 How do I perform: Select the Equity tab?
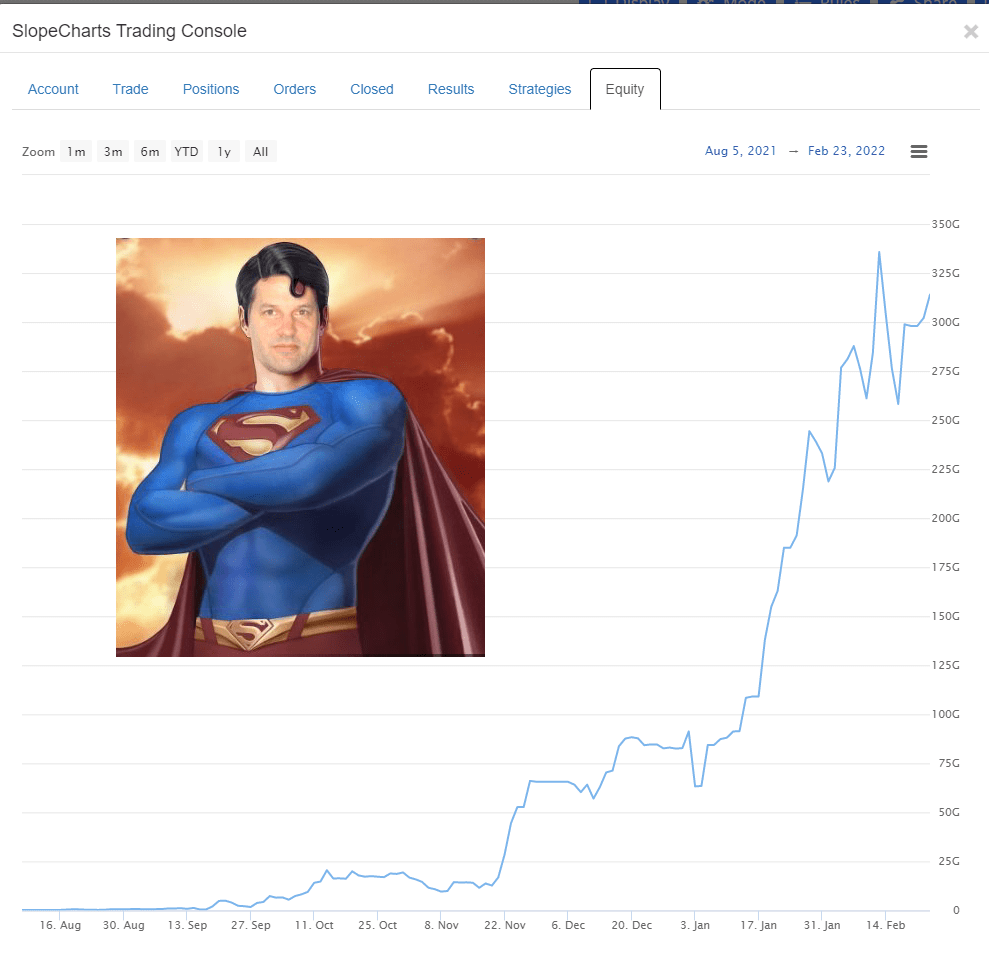tap(625, 89)
